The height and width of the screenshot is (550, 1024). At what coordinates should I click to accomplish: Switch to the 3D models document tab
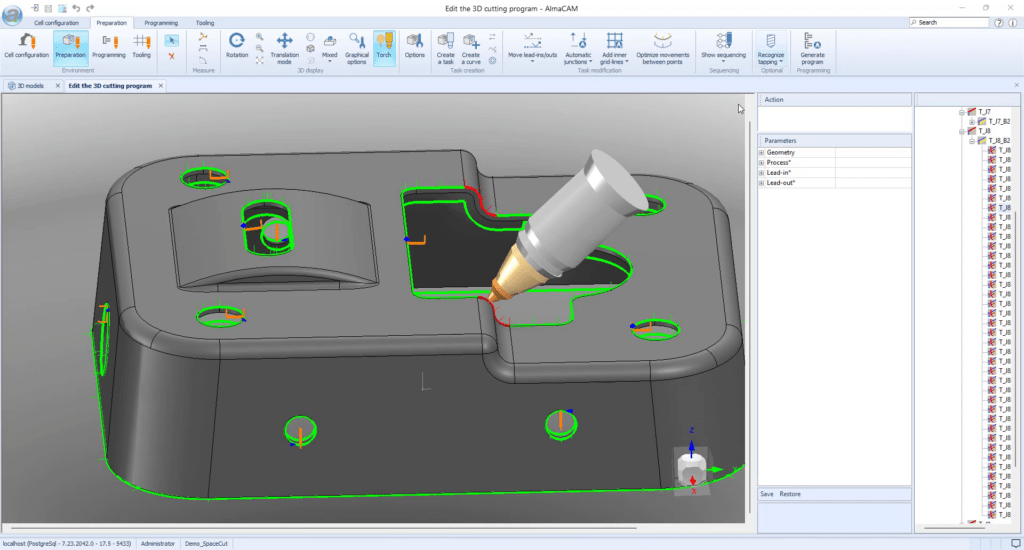point(33,86)
